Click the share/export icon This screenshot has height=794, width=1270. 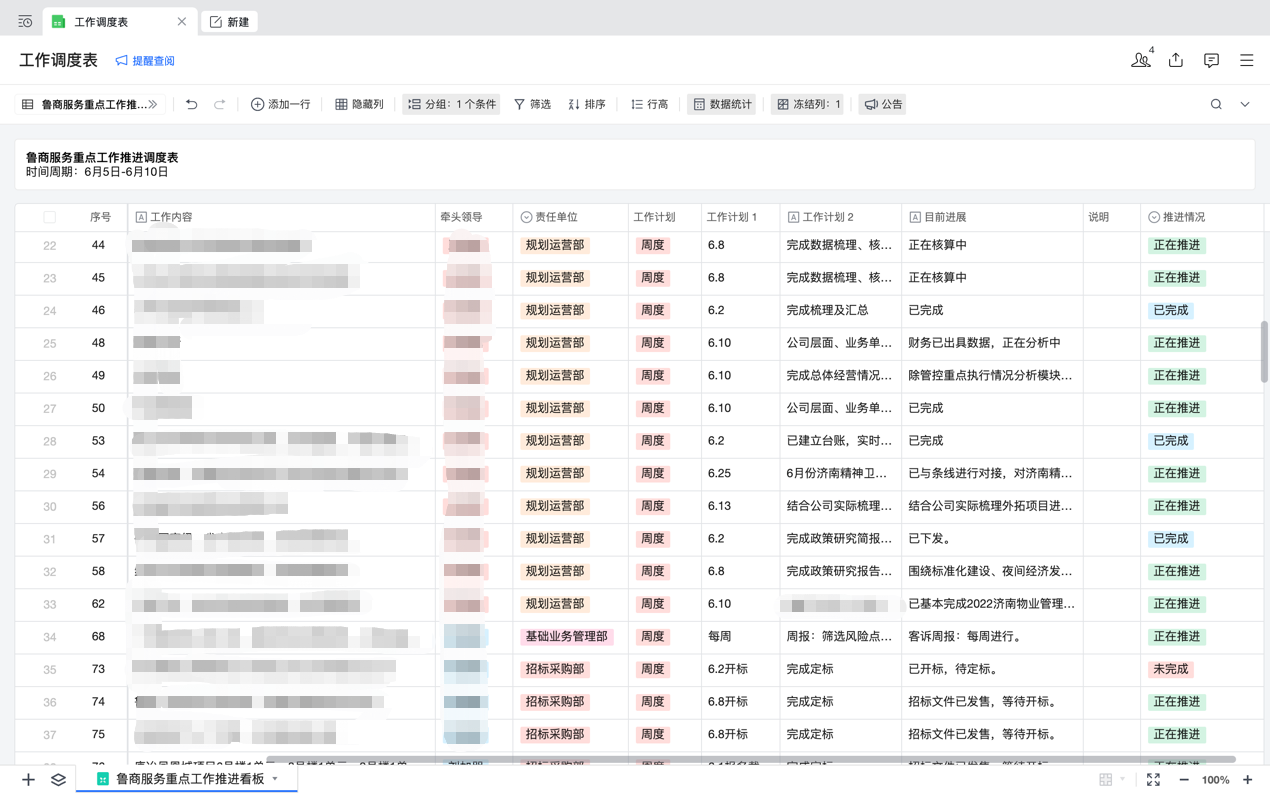(x=1176, y=61)
